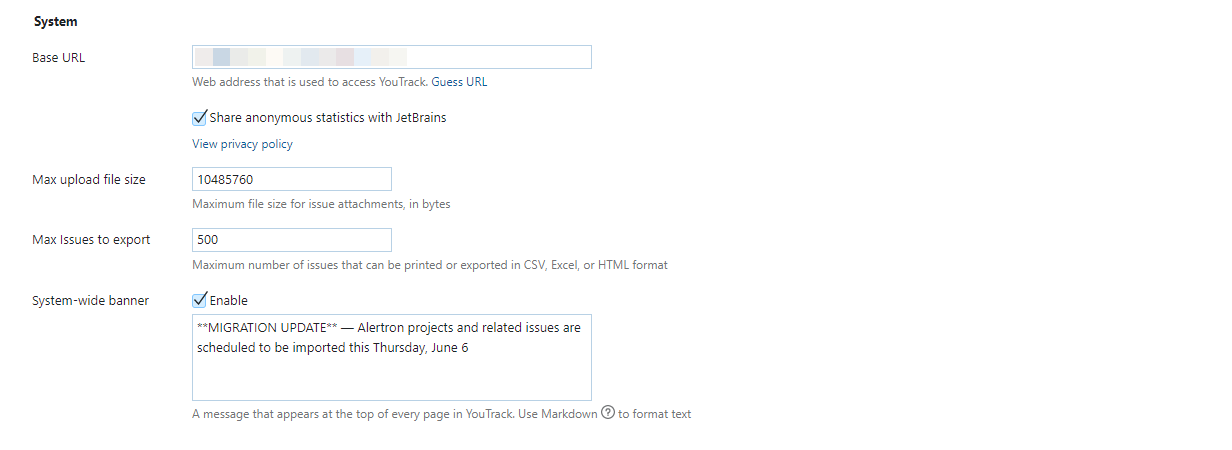
Task: Click the "Maximum file size" hint text
Action: tap(321, 204)
